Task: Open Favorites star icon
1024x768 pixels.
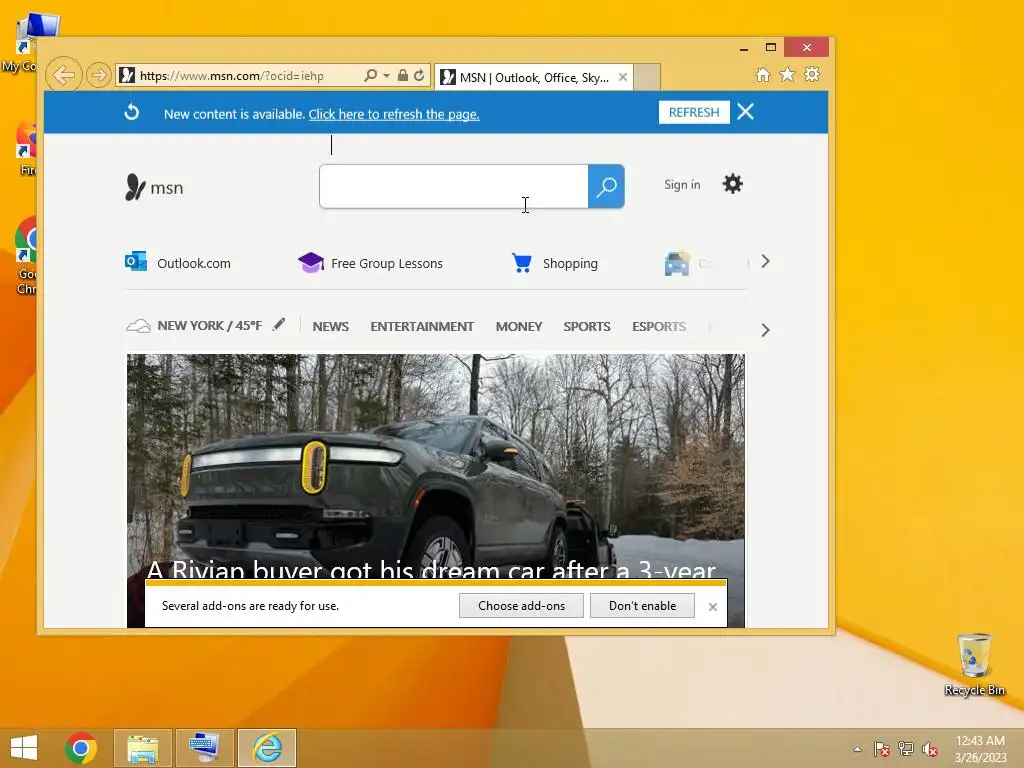Action: pos(788,74)
